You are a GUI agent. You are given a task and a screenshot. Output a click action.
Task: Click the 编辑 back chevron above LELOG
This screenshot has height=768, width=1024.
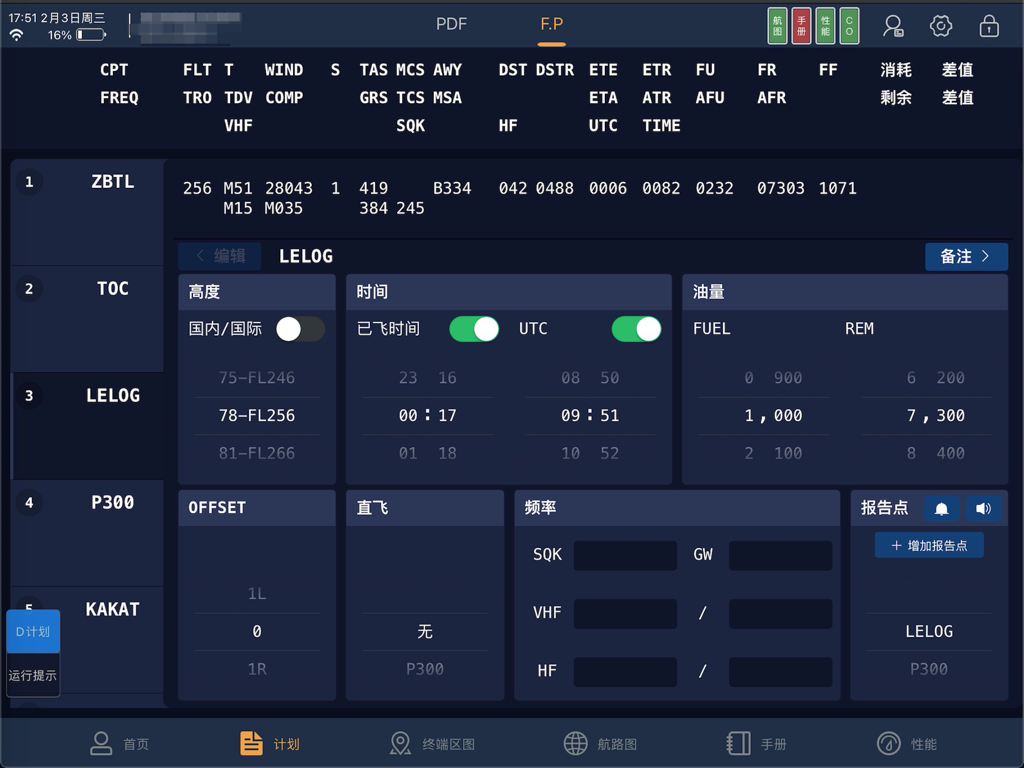point(219,256)
